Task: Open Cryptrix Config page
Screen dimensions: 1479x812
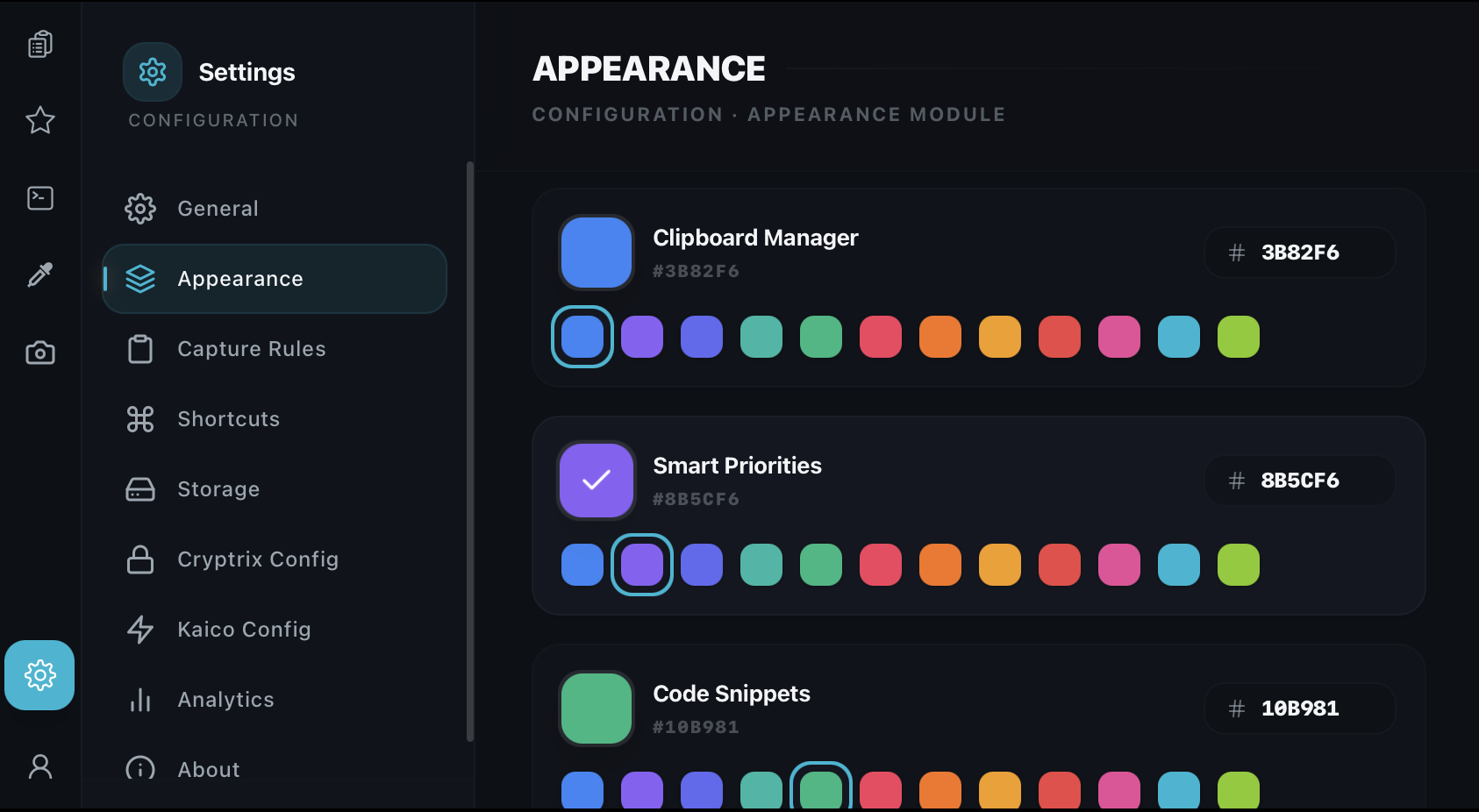Action: [x=275, y=559]
